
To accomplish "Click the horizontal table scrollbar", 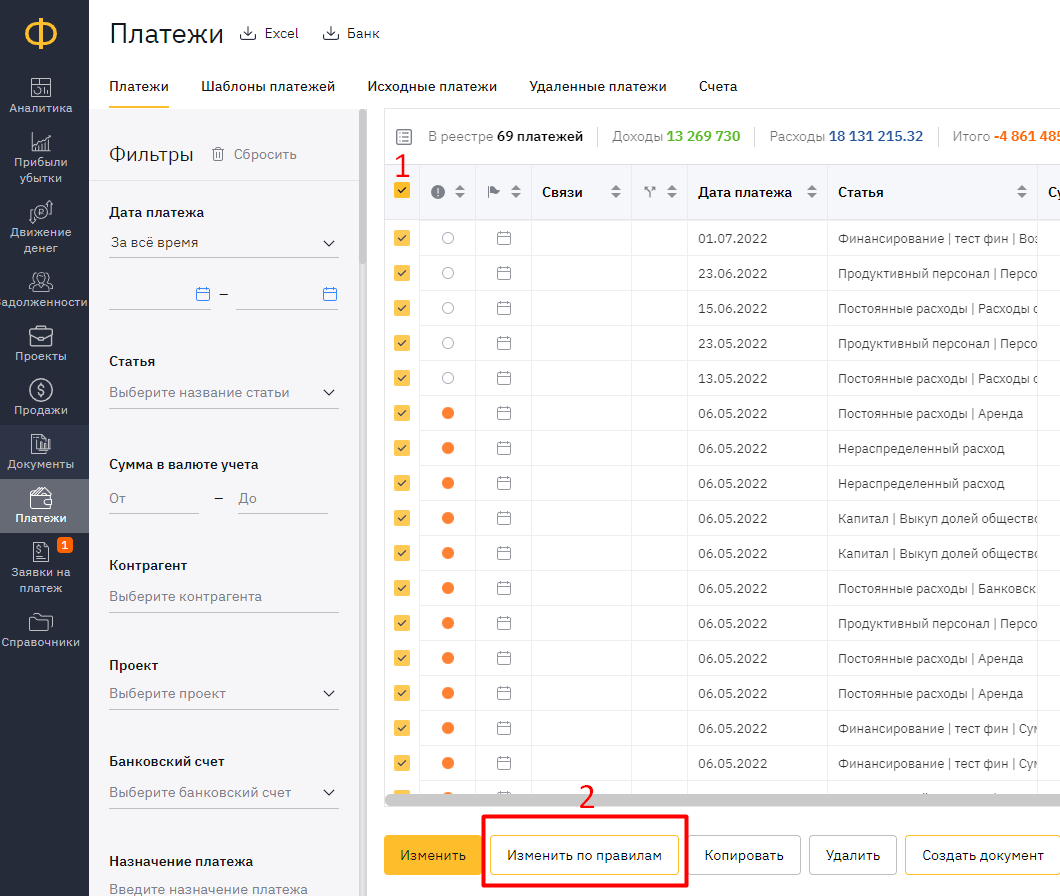I will point(722,801).
